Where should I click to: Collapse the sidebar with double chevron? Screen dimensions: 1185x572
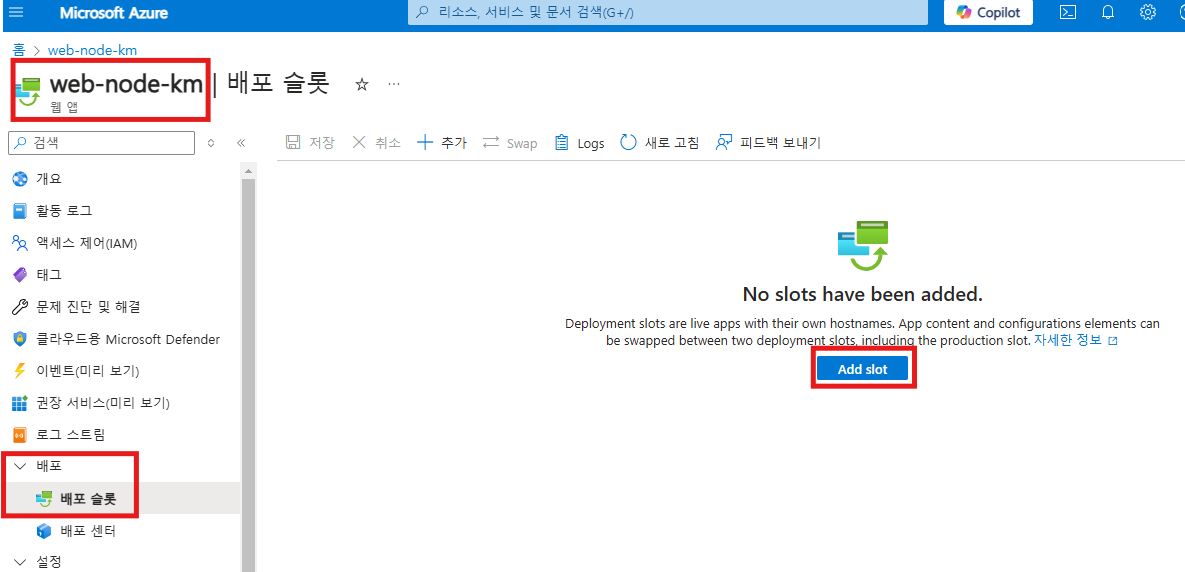(241, 142)
